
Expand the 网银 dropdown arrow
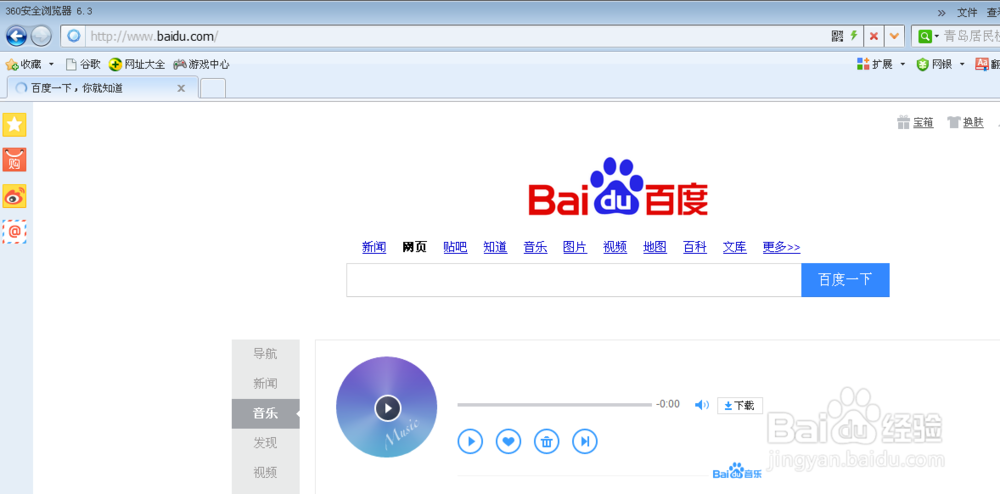[x=962, y=64]
